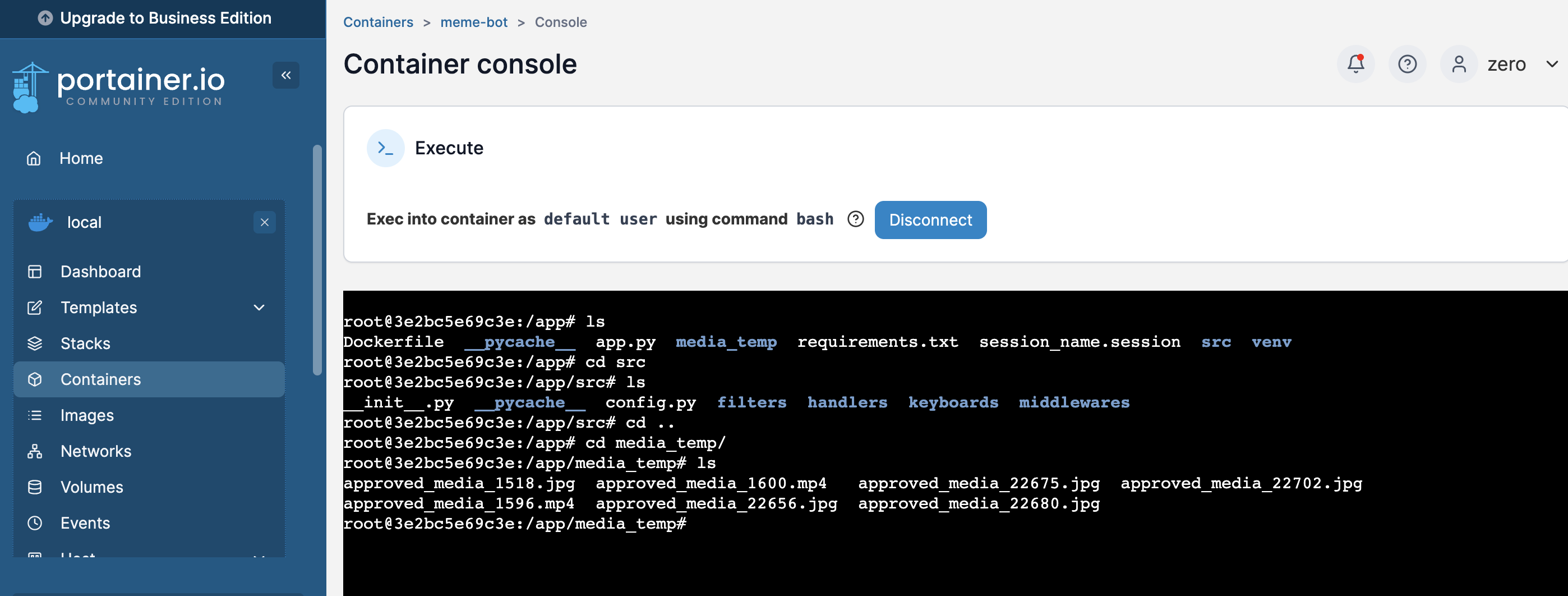Screen dimensions: 1568x596
Task: Click the Images list icon
Action: point(35,416)
